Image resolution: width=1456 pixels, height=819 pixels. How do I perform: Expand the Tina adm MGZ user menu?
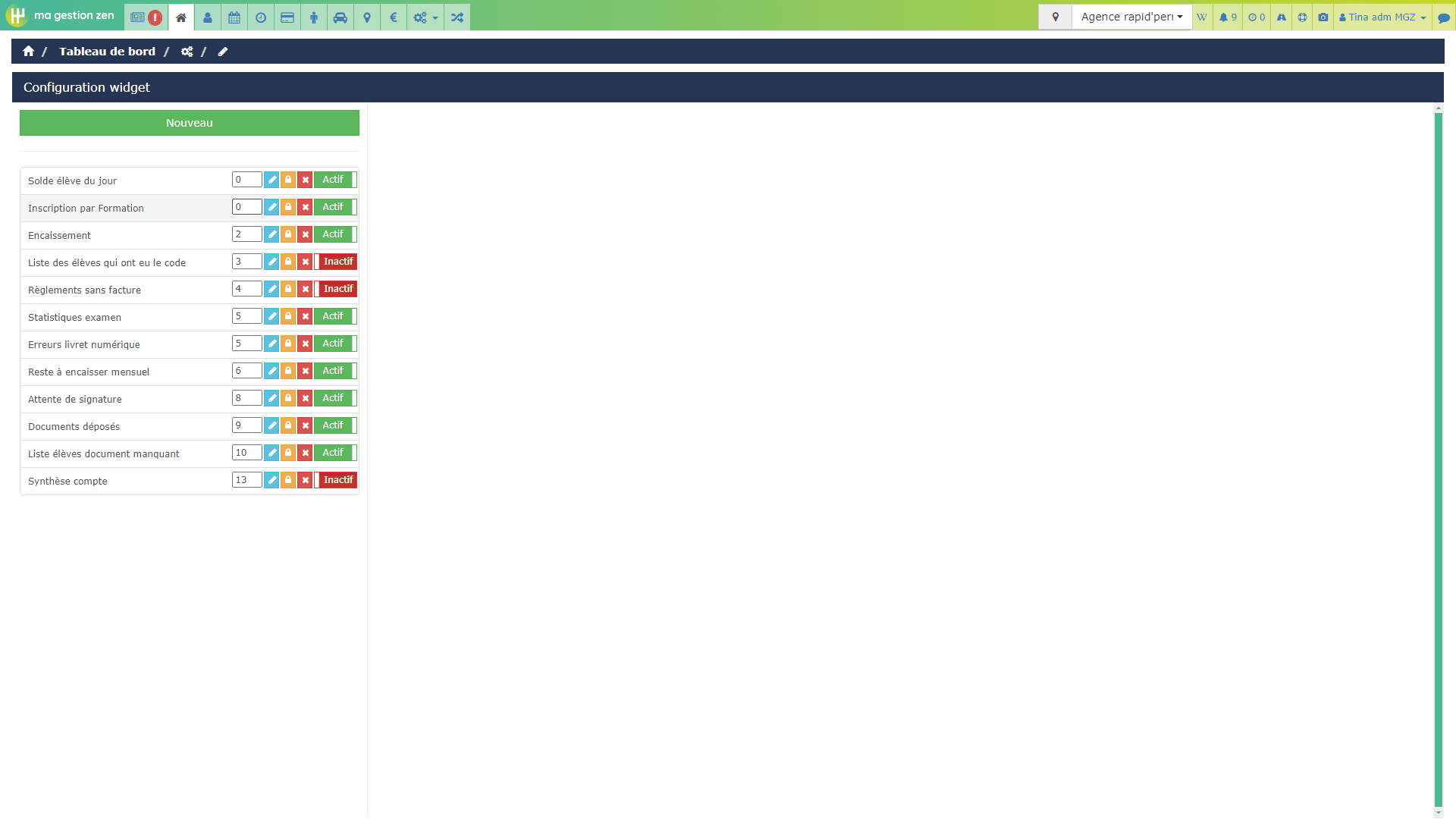tap(1382, 17)
